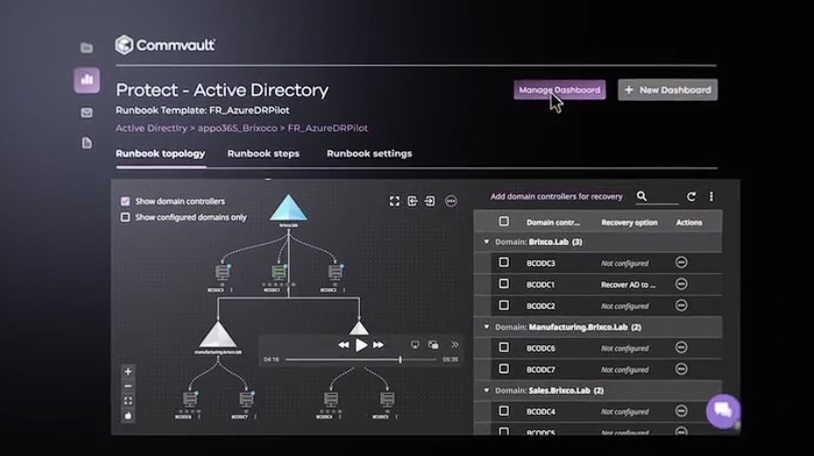
Task: Uncheck Show domain controllers
Action: click(125, 201)
